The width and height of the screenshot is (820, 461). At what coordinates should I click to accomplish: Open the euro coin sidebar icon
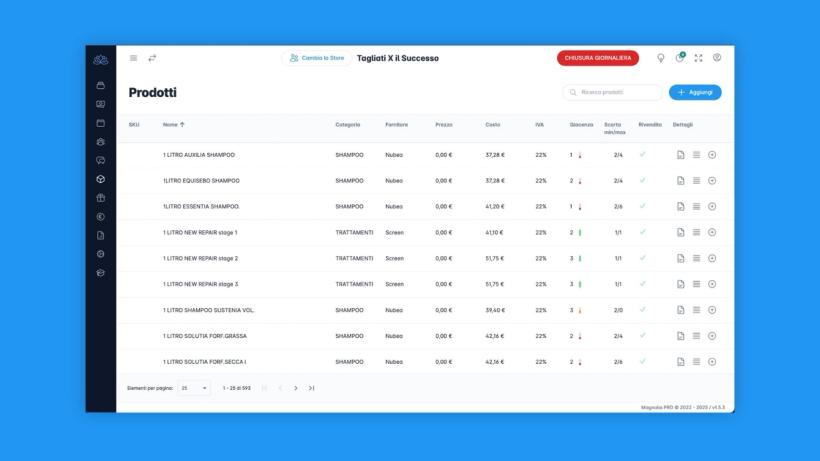(100, 217)
